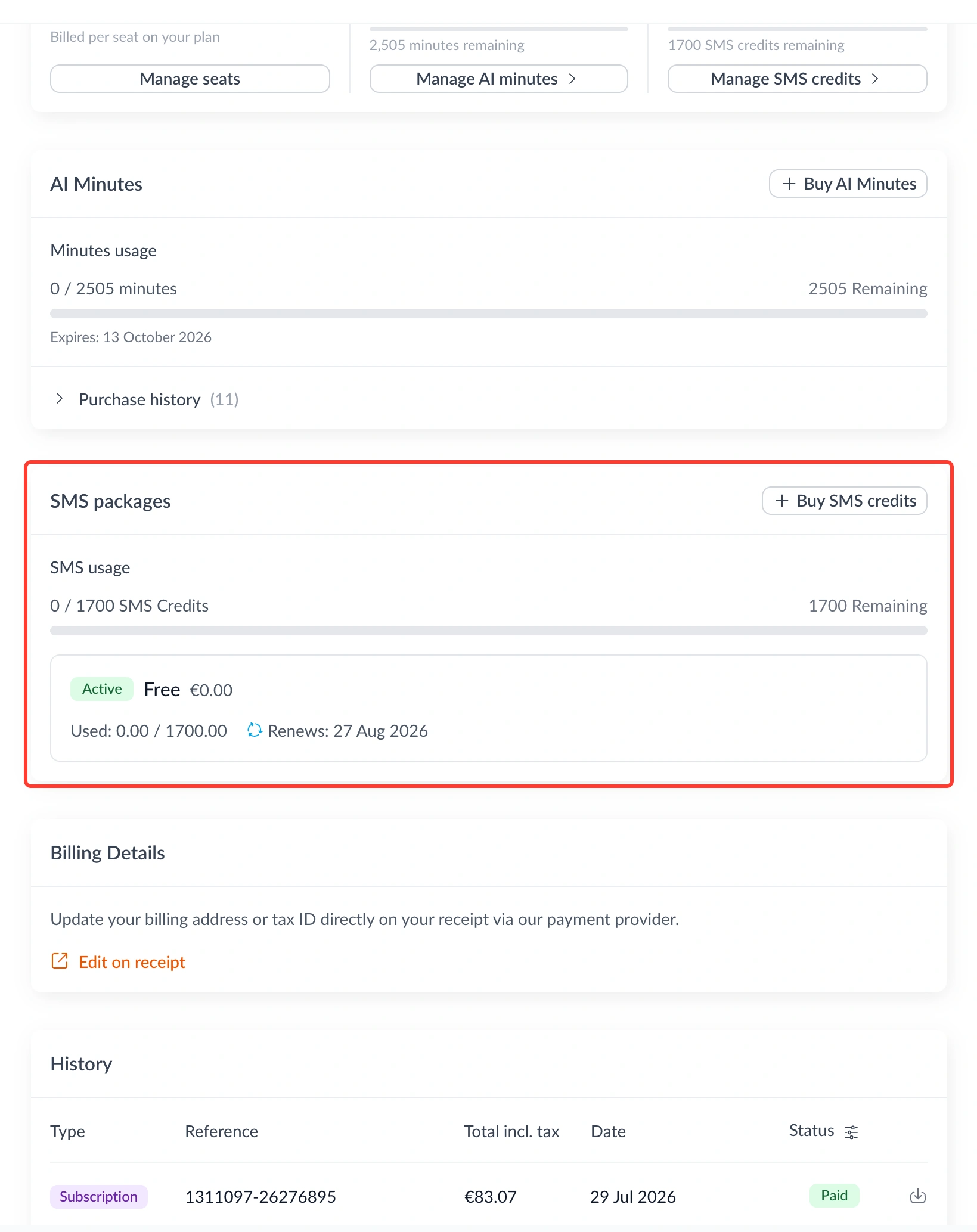Expand the Purchase history chevron
The width and height of the screenshot is (977, 1232).
(59, 398)
